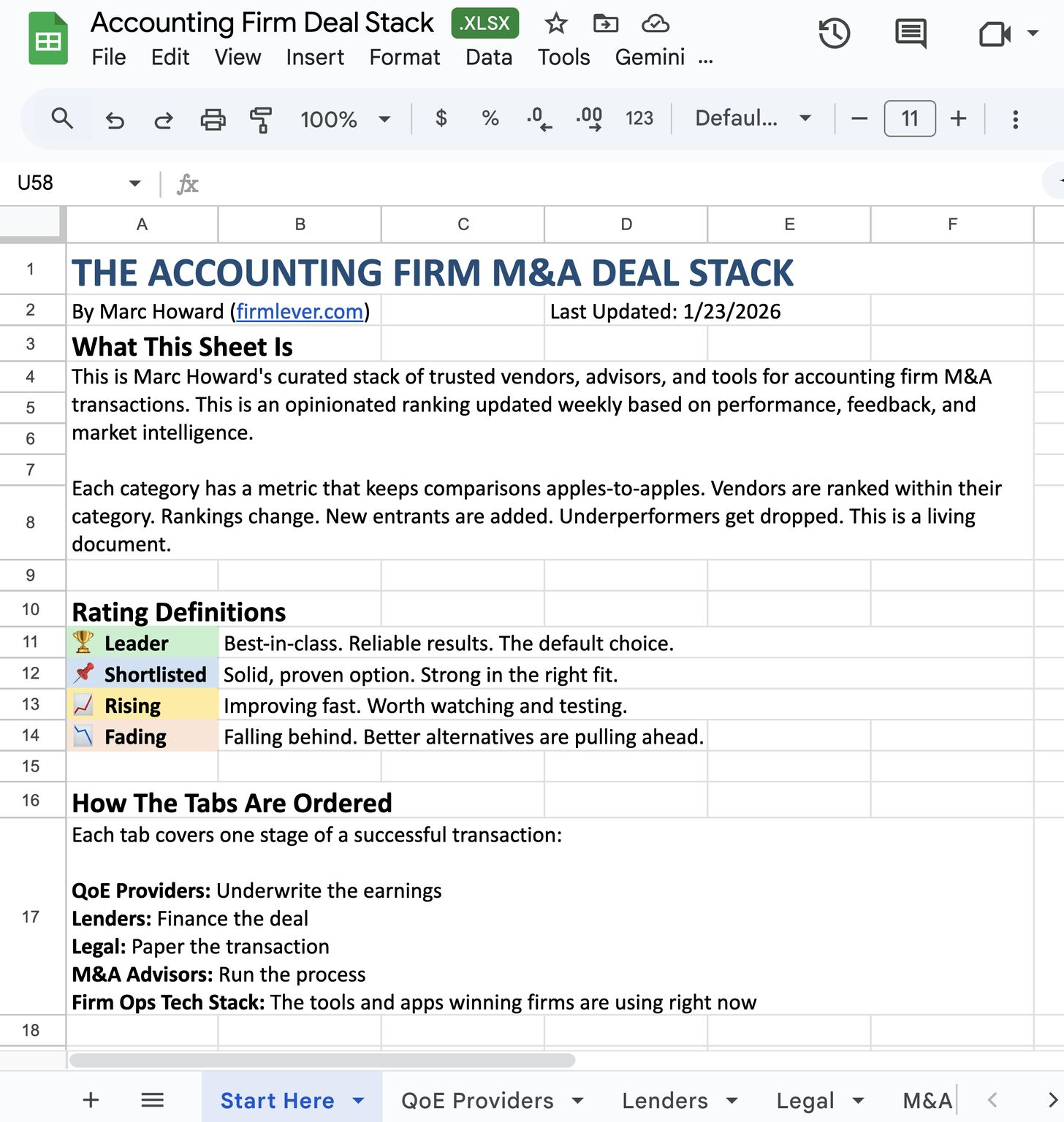Viewport: 1064px width, 1122px height.
Task: Click the undo arrow in toolbar
Action: click(115, 119)
